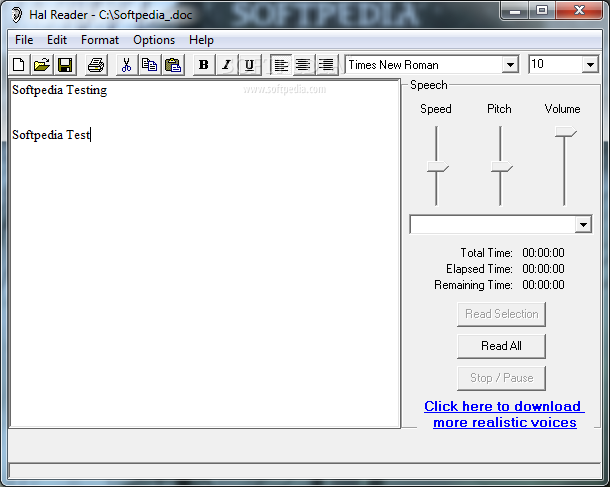The image size is (610, 487).
Task: Print the document using the printer icon
Action: pos(96,65)
